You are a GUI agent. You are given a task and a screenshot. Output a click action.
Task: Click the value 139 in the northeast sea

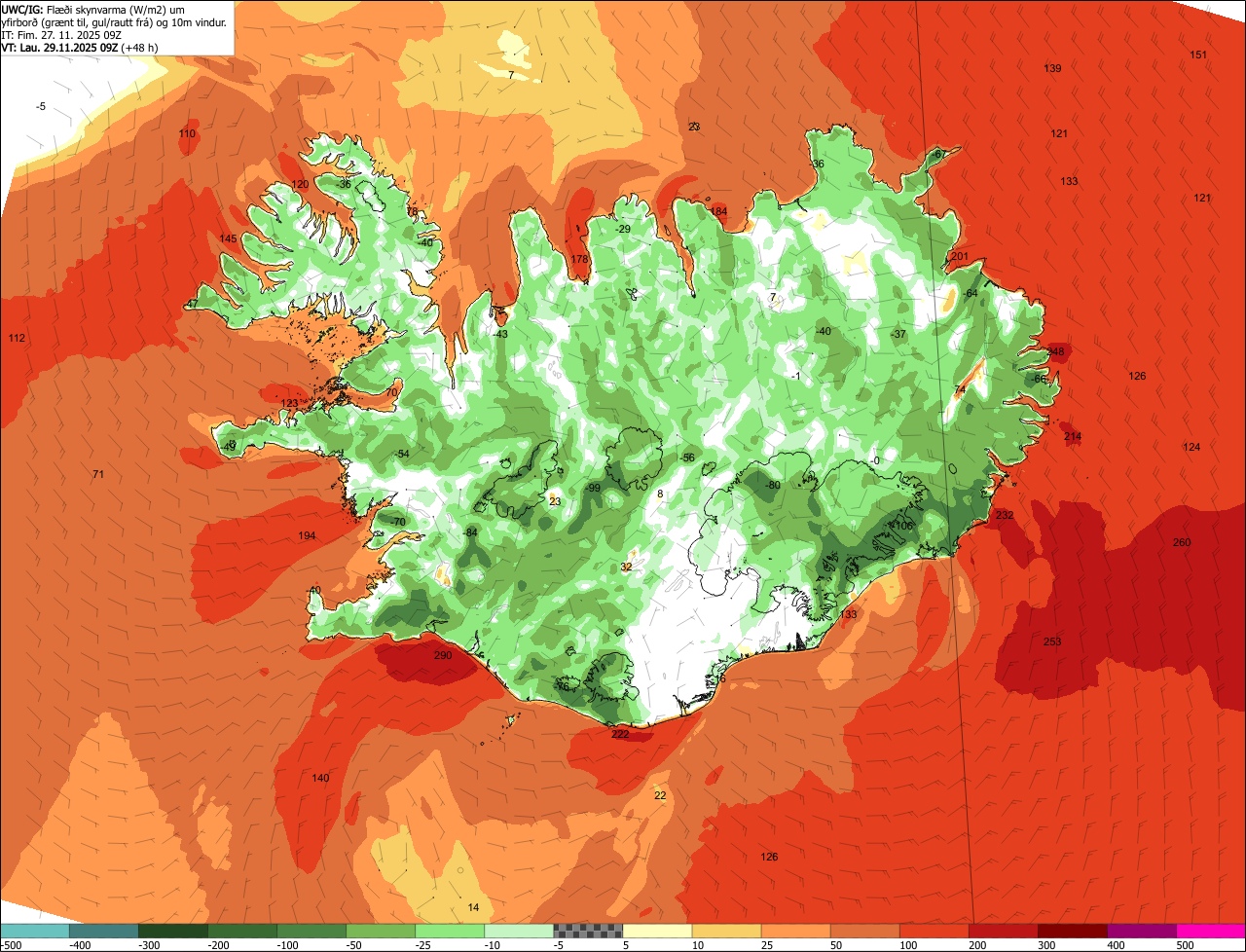click(1052, 68)
